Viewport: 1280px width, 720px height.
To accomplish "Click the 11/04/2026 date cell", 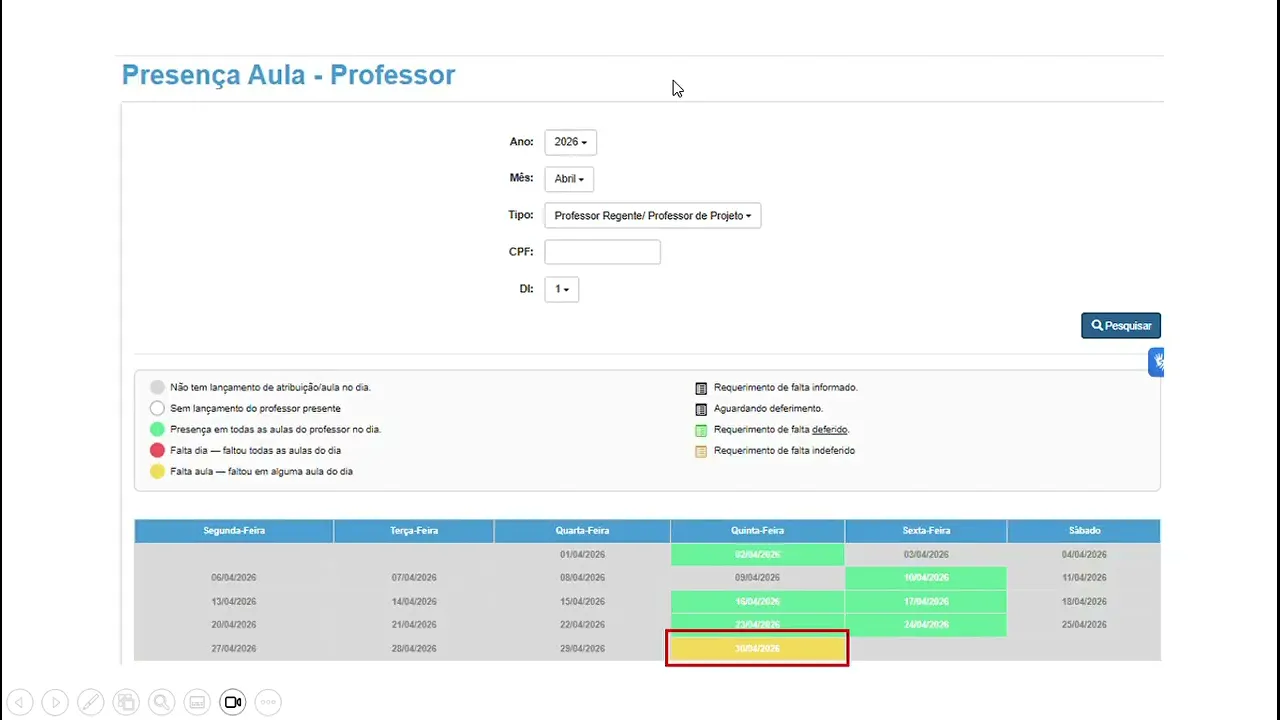I will (x=1084, y=578).
